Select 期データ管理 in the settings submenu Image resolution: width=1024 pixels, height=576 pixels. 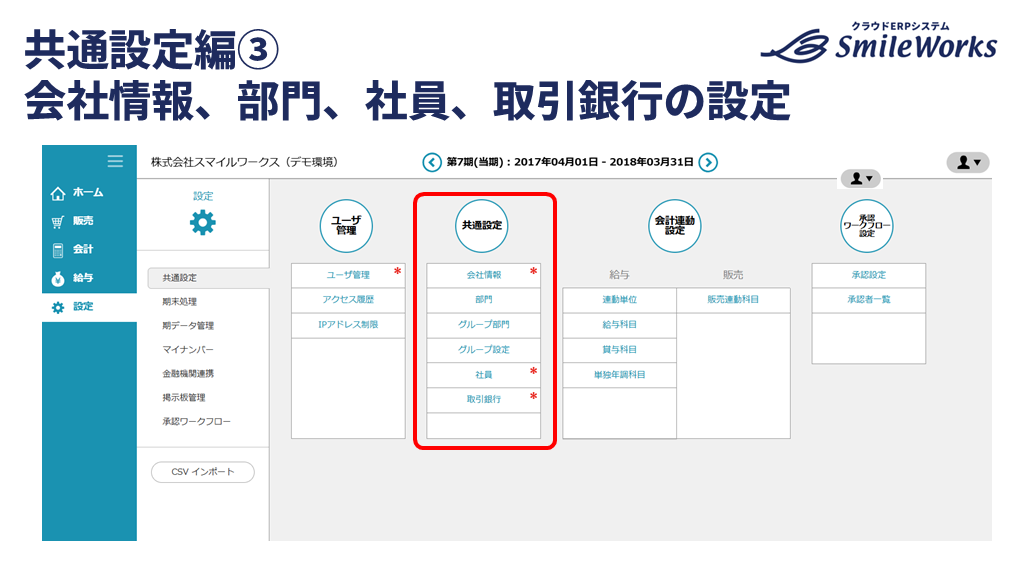(x=188, y=325)
